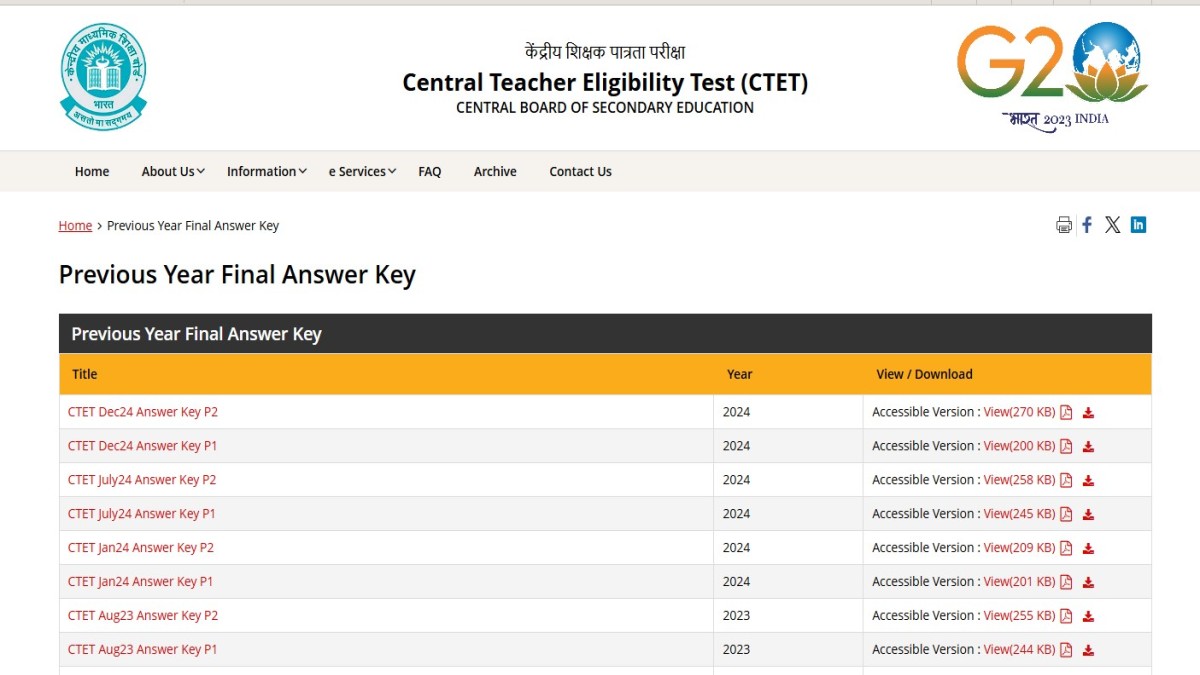Share page via X (Twitter) icon
Screen dimensions: 1200x675
1112,225
